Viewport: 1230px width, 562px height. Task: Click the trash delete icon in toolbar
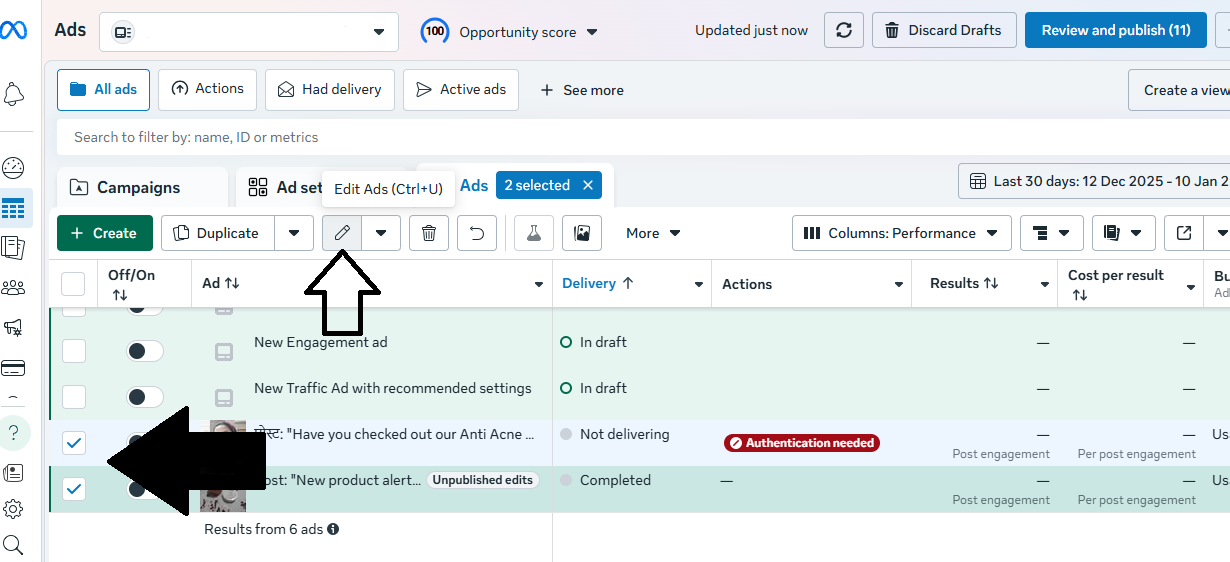[x=429, y=233]
